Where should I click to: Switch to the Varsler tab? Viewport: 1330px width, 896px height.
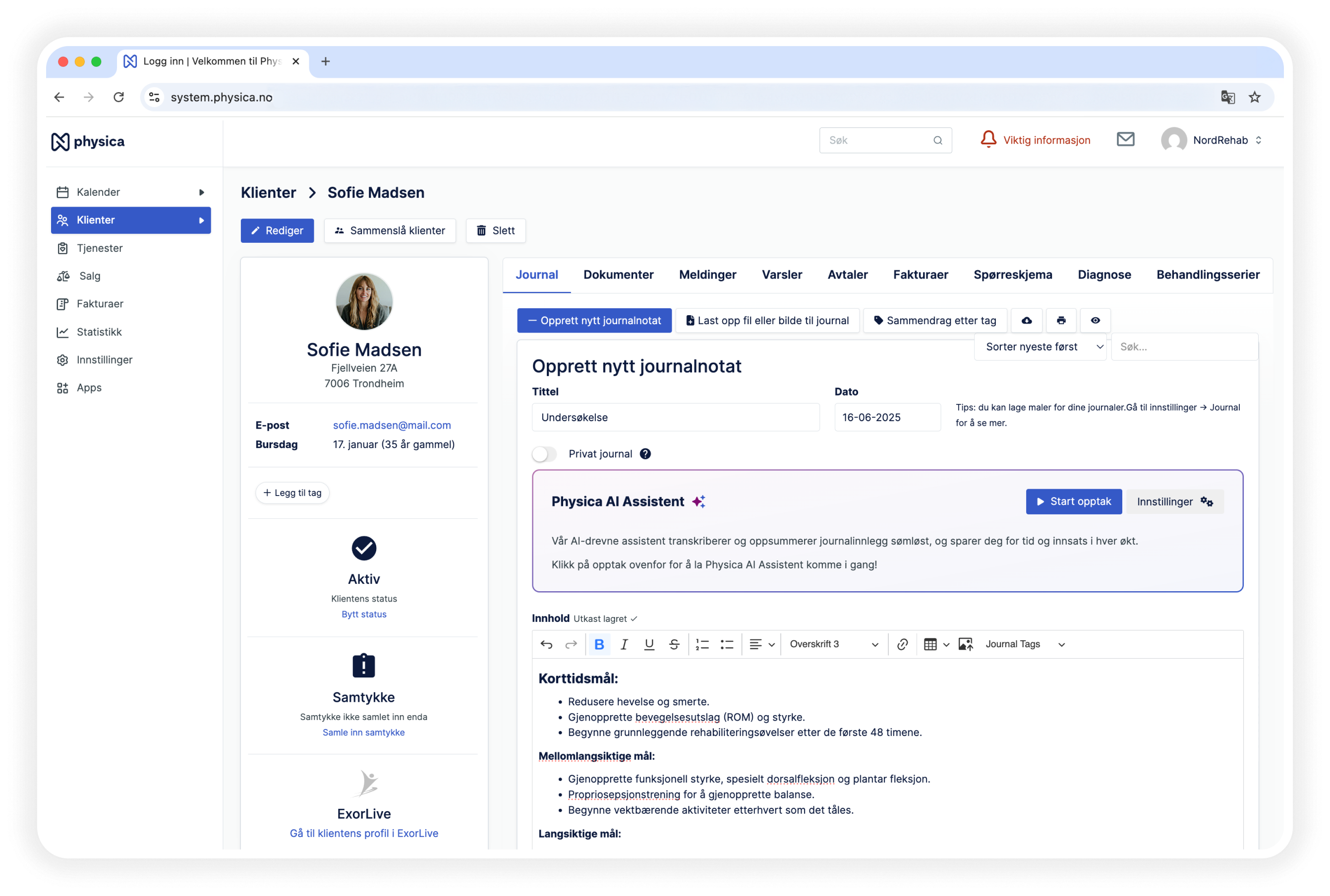point(782,275)
